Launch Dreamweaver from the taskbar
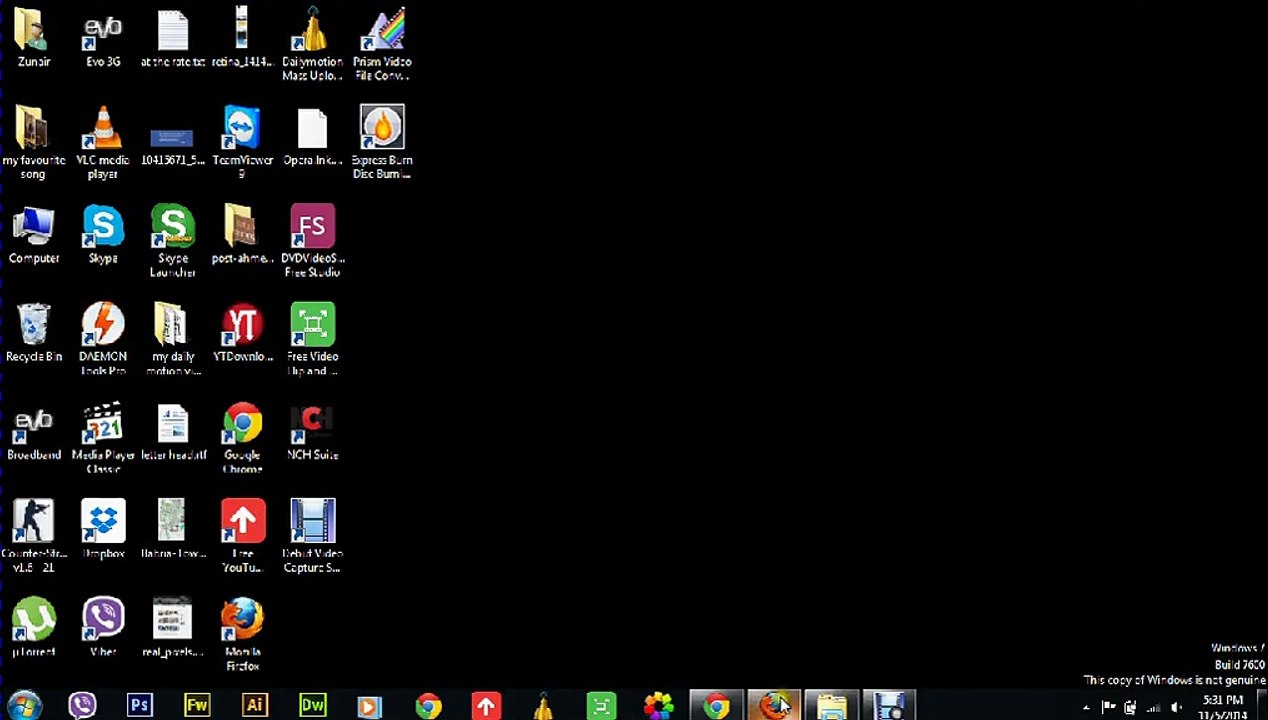 point(313,706)
